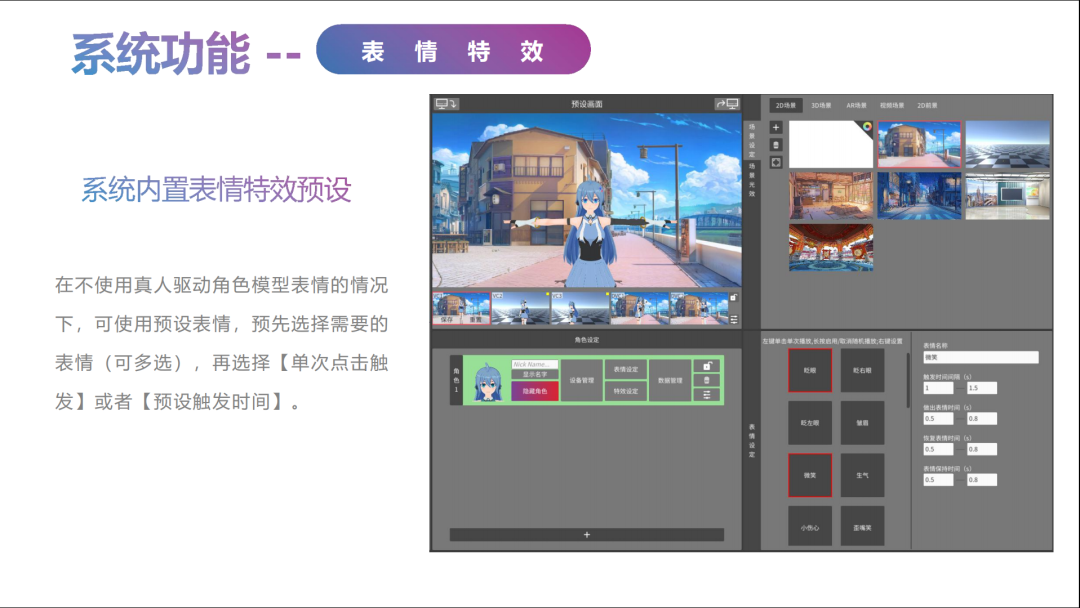Click the 触发时间间隔 minimum field showing 1
Viewport: 1080px width, 608px height.
(x=938, y=388)
